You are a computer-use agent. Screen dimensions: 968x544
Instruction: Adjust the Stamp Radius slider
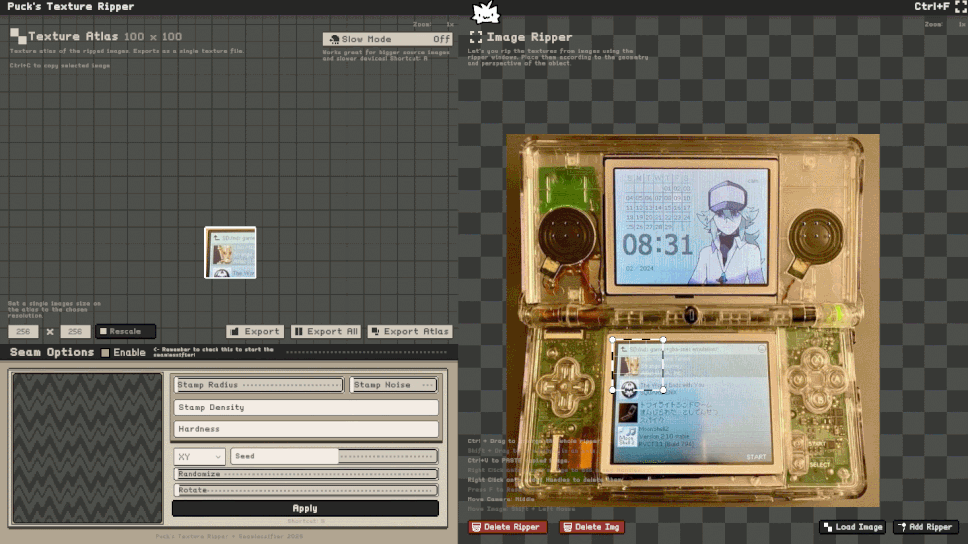pyautogui.click(x=259, y=385)
